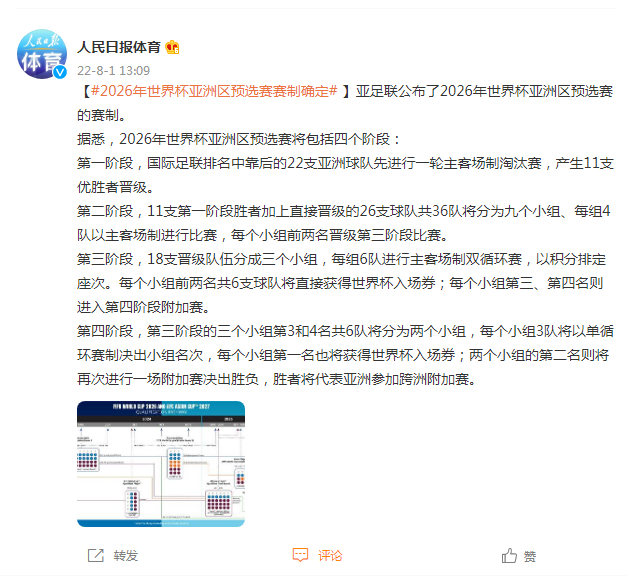The width and height of the screenshot is (627, 577).
Task: Click the dark blue header of chart image
Action: coord(161,409)
